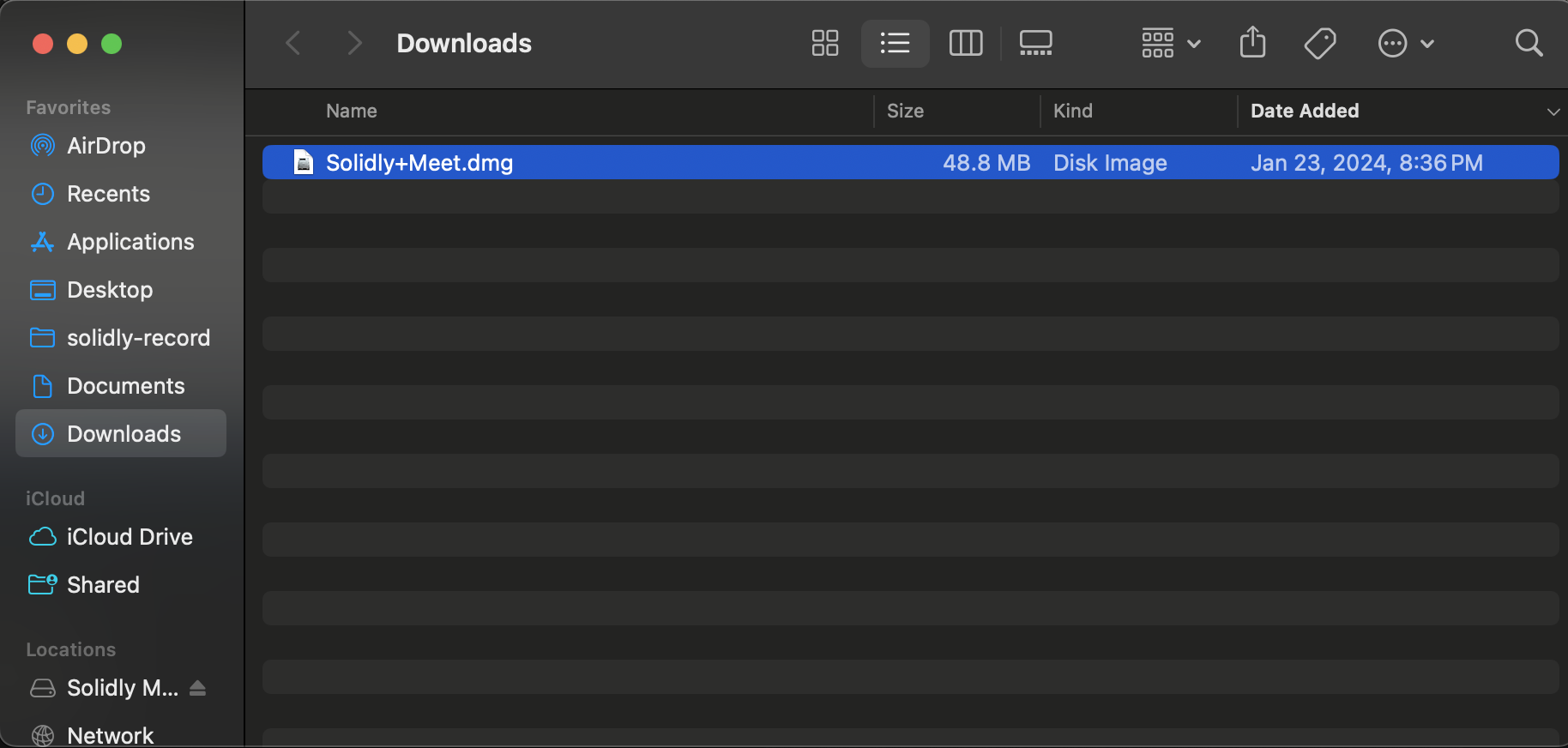Open Shared in sidebar
Viewport: 1568px width, 748px height.
[x=121, y=585]
